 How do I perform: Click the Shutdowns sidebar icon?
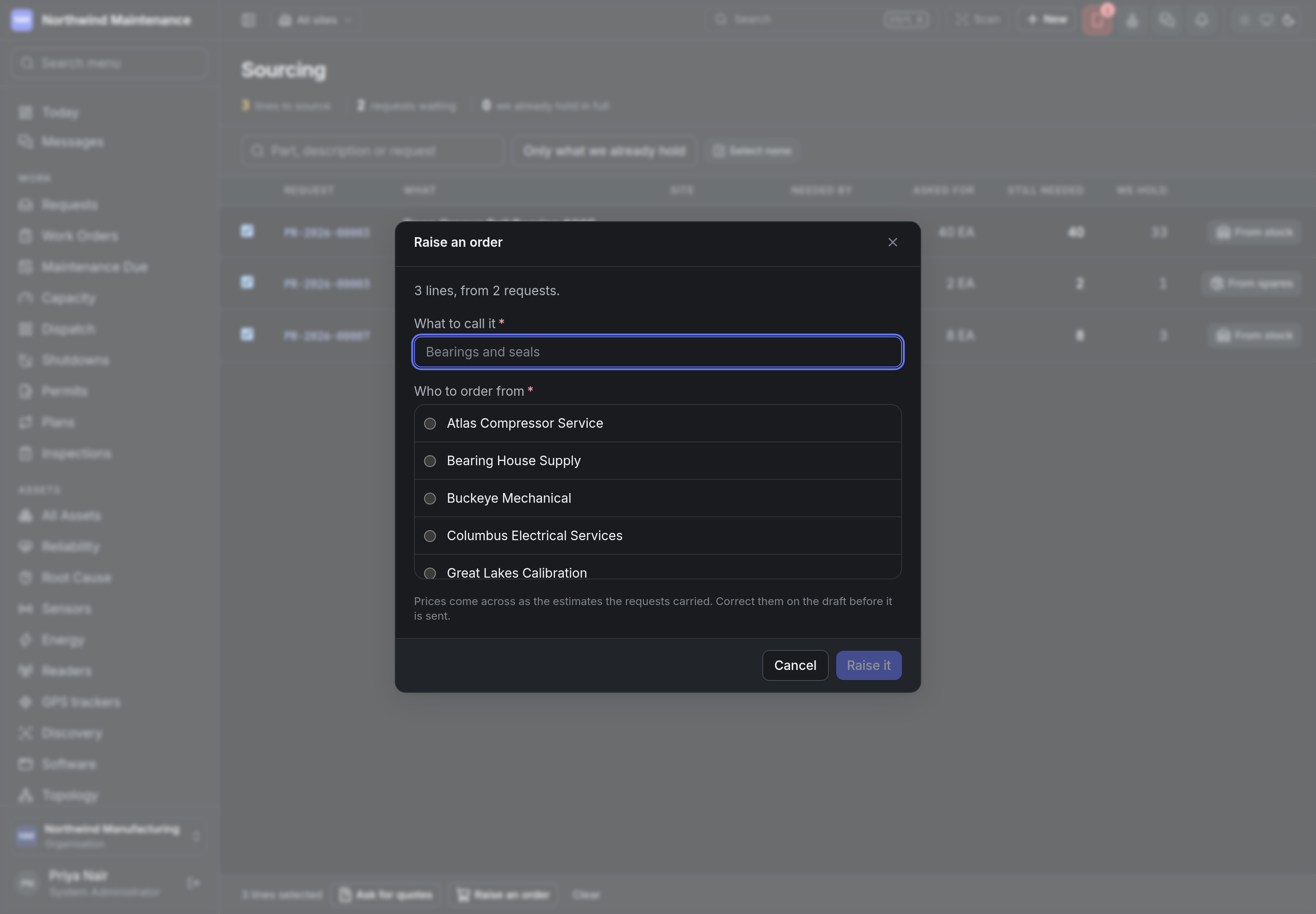pyautogui.click(x=25, y=360)
